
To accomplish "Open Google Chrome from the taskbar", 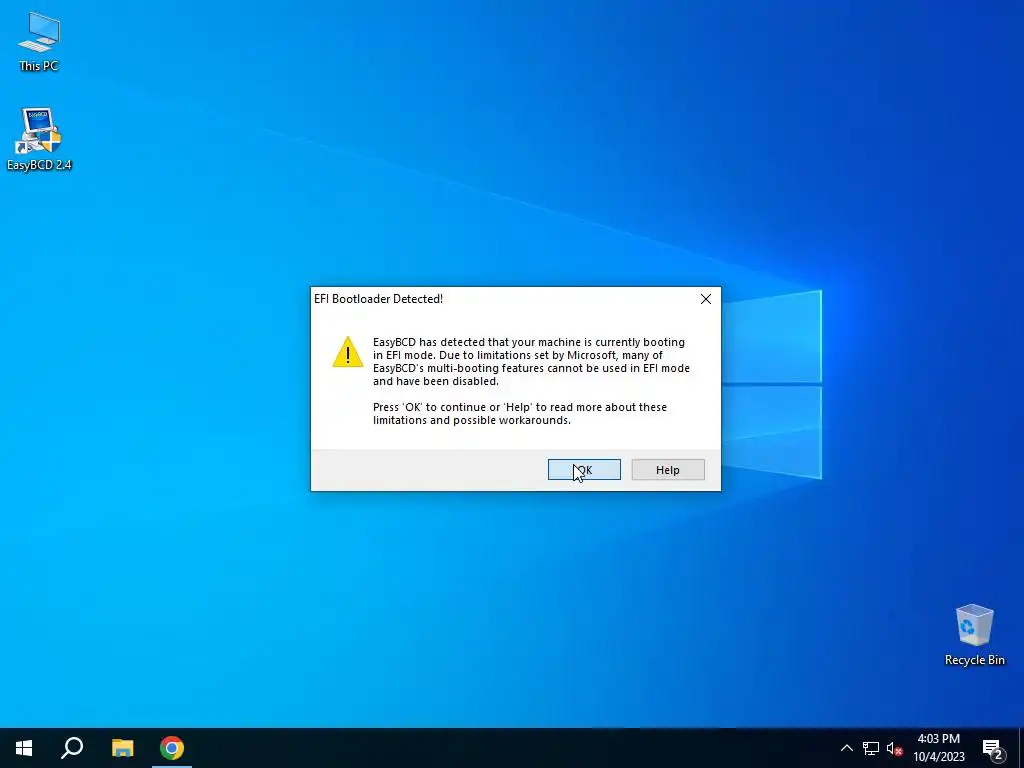I will coord(172,748).
